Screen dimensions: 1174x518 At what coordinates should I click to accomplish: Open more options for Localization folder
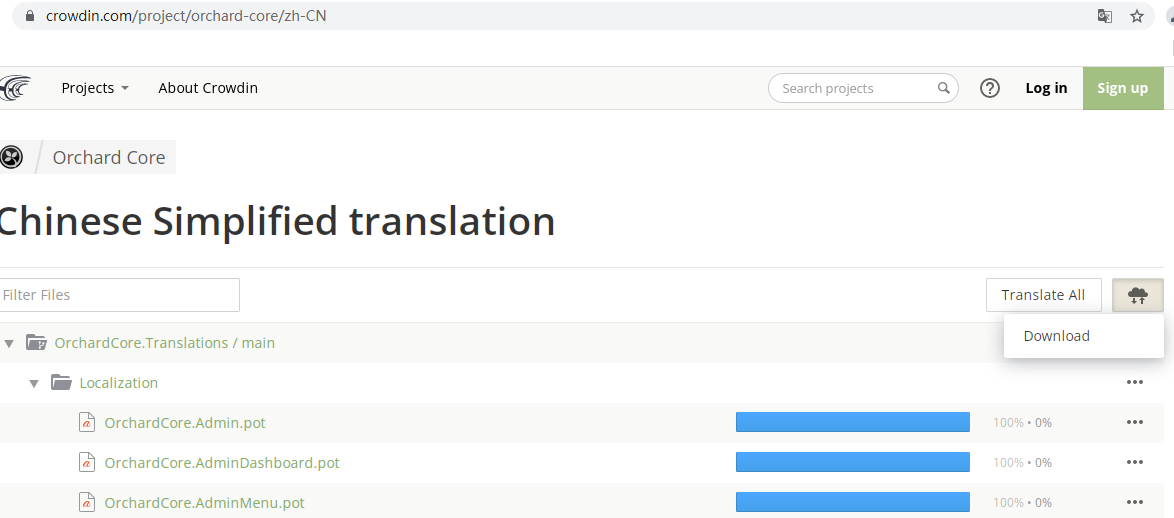1134,383
